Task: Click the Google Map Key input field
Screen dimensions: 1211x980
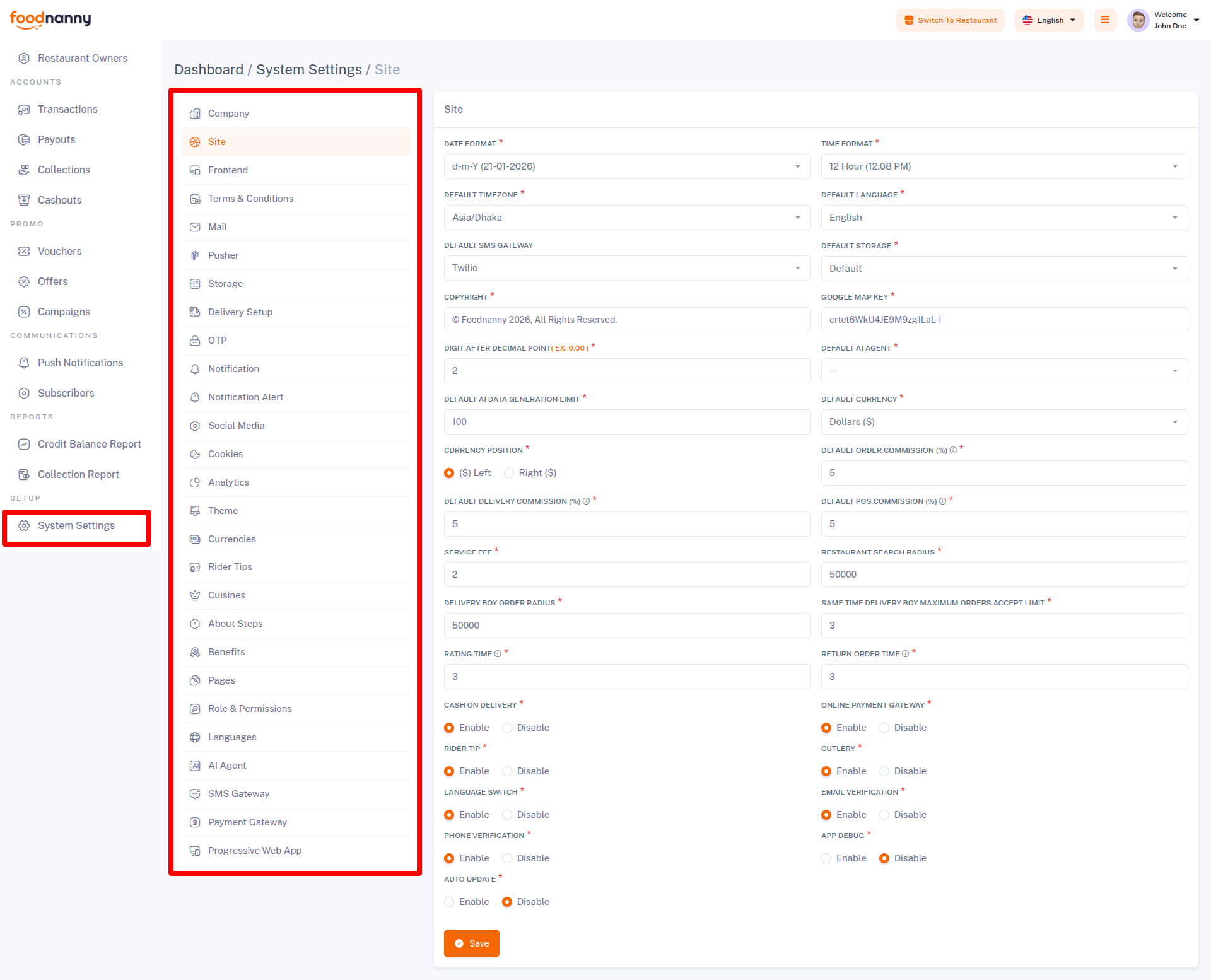Action: [x=1003, y=320]
